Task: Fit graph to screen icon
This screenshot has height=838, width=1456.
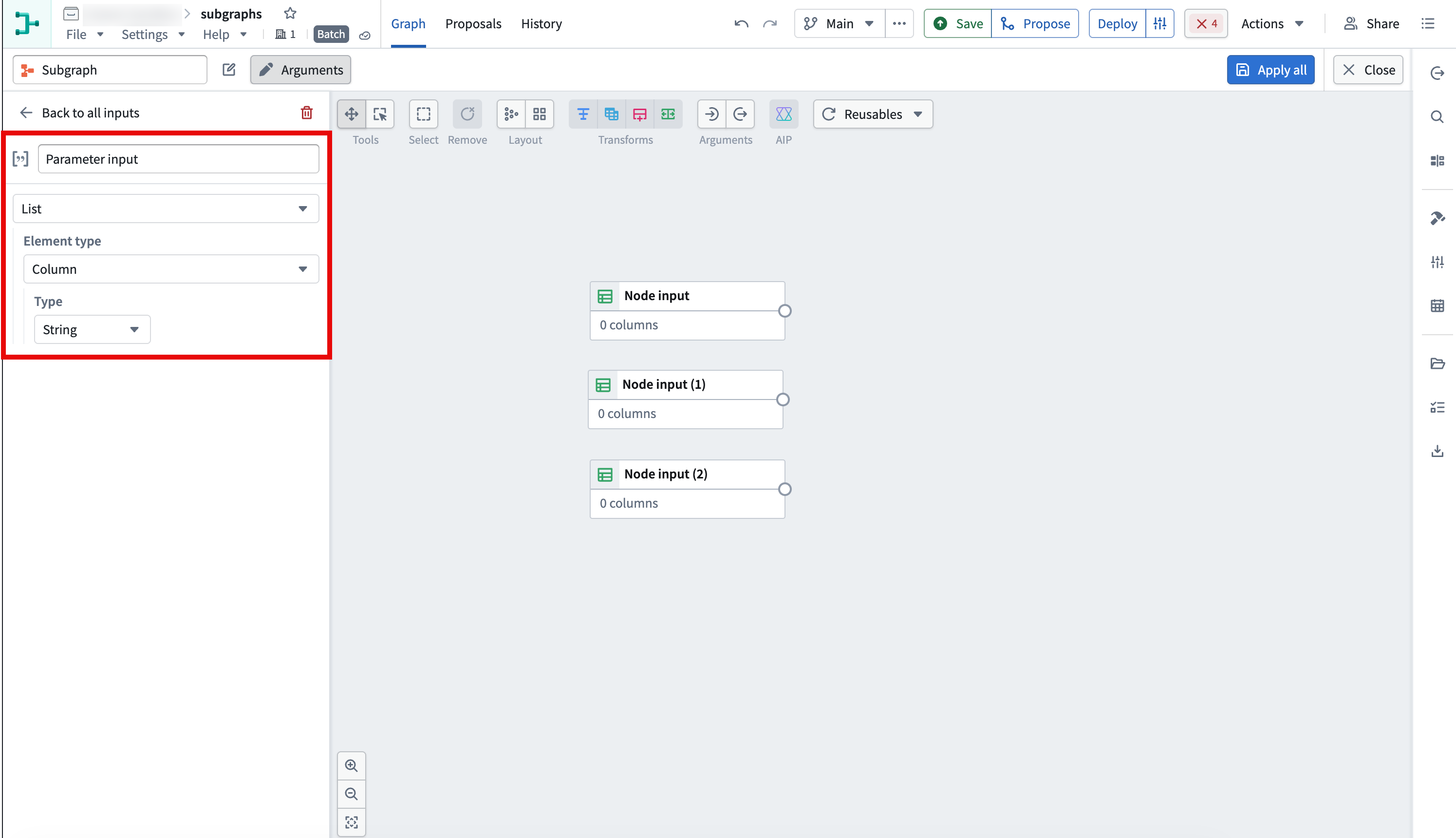Action: (x=352, y=822)
